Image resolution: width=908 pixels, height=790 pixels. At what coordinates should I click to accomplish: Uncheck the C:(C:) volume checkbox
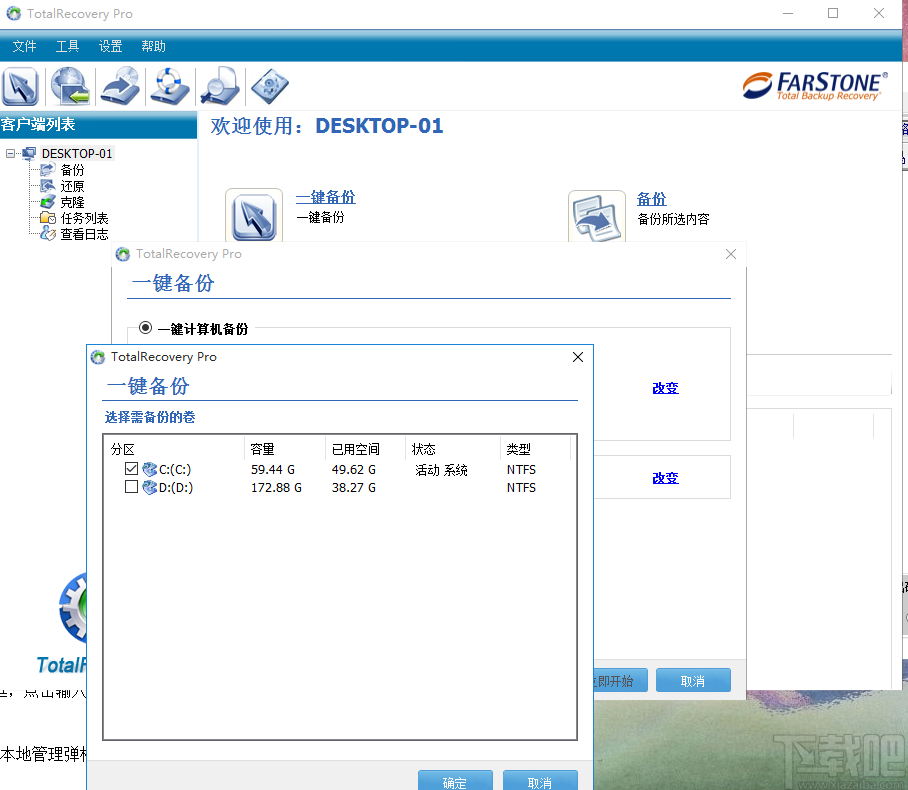(x=131, y=469)
